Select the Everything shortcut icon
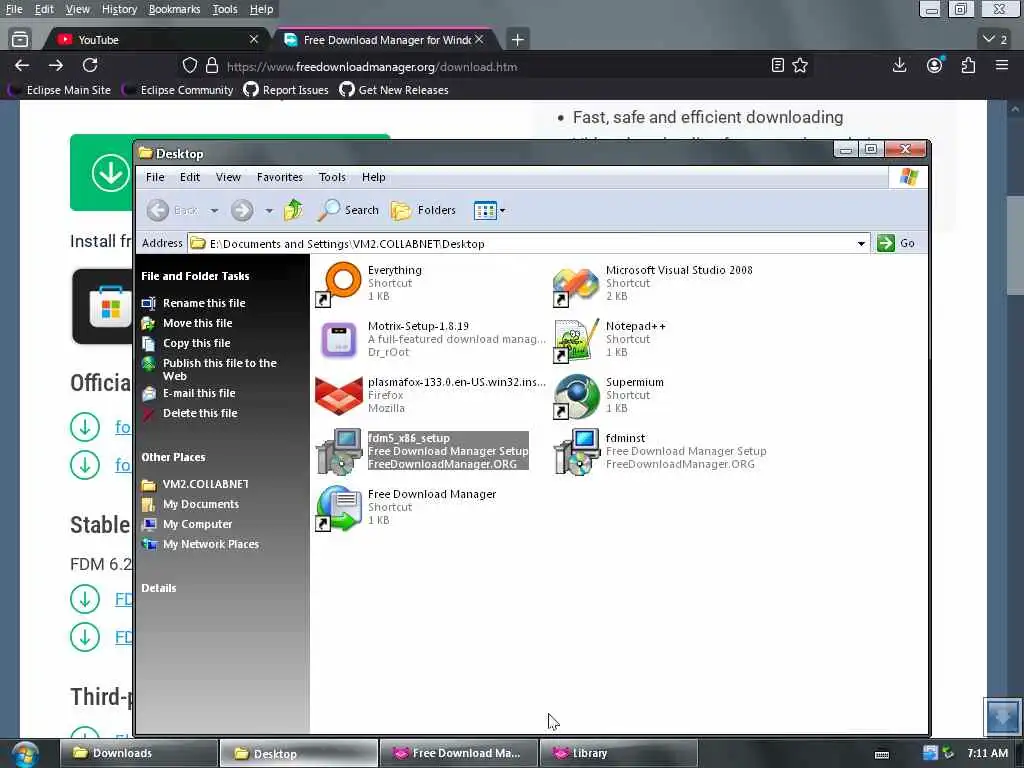 (x=338, y=283)
